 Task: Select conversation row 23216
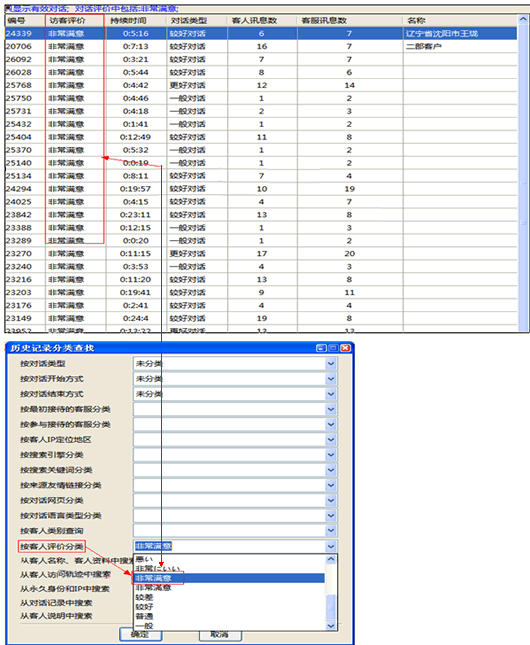pyautogui.click(x=261, y=280)
